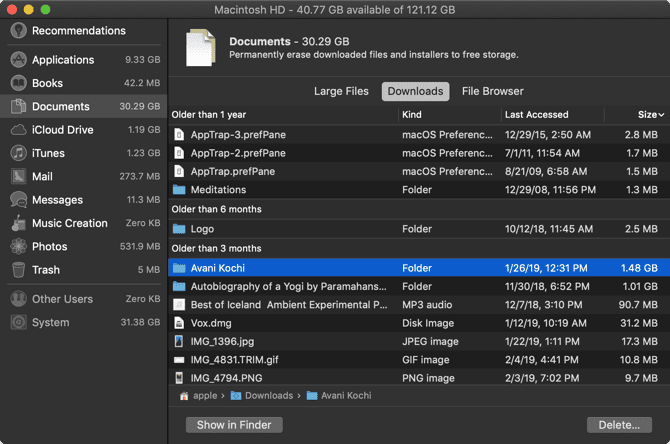Click Avani Kochi in the path bar
This screenshot has width=670, height=444.
[x=339, y=396]
